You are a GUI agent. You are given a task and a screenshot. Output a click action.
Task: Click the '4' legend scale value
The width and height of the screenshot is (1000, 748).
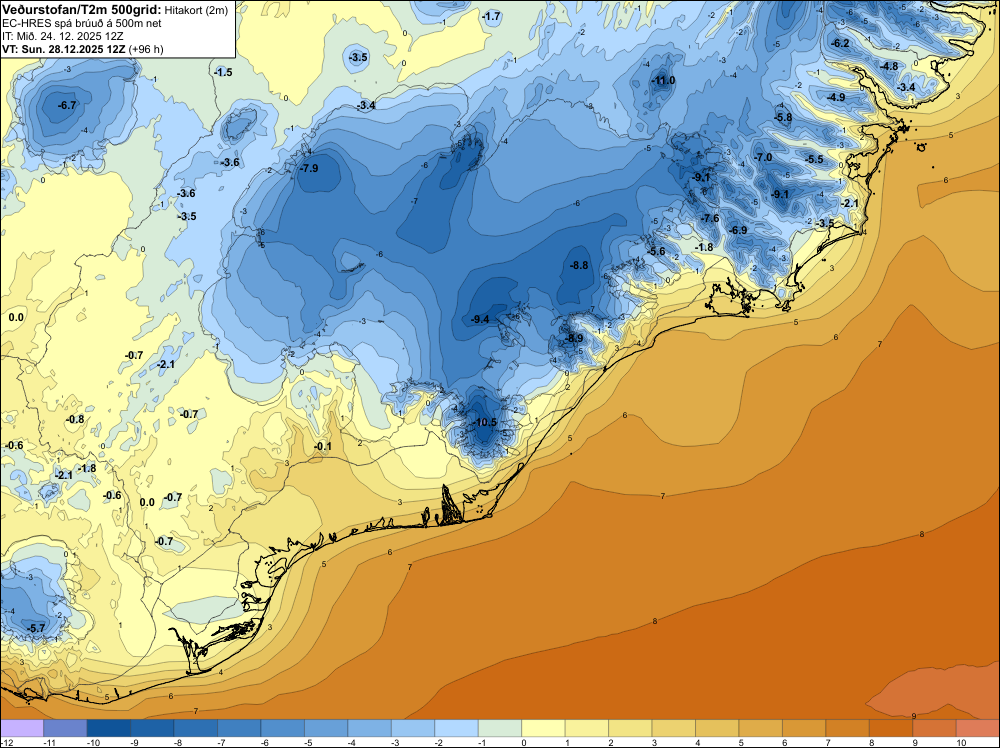(x=697, y=742)
